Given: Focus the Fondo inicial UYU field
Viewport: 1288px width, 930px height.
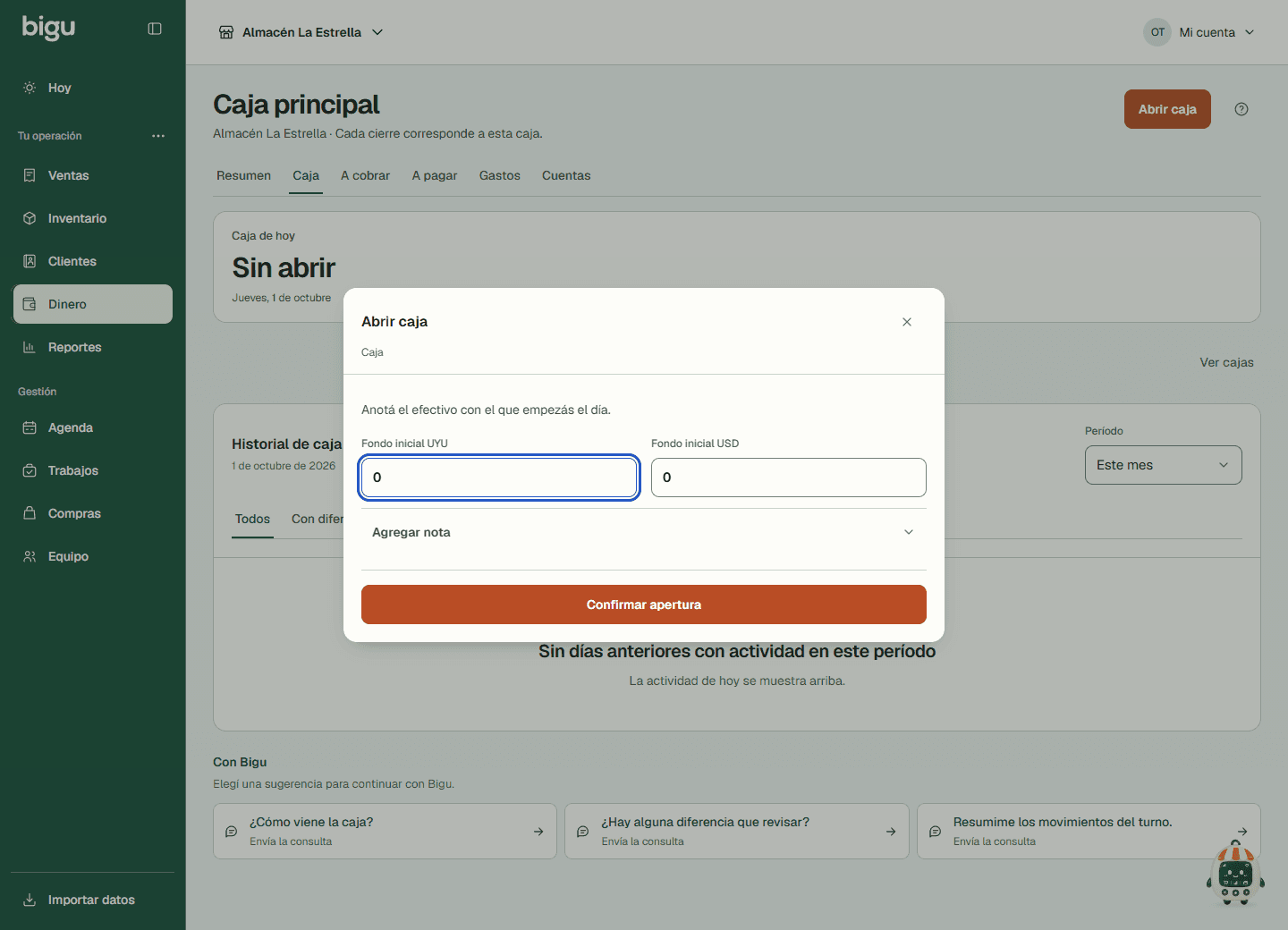Looking at the screenshot, I should point(499,478).
